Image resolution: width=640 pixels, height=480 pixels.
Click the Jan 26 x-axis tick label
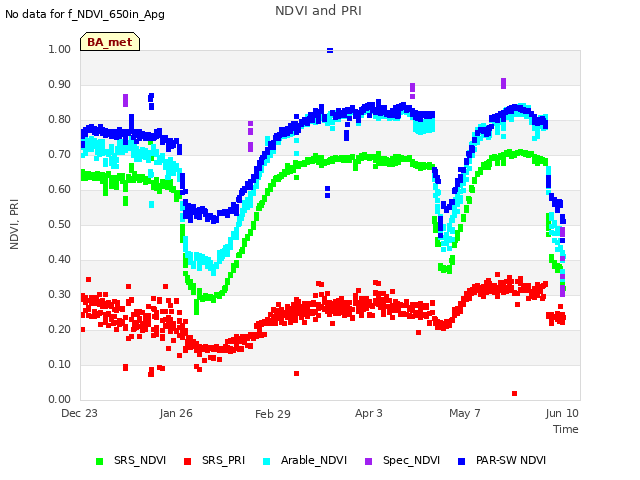tap(176, 413)
